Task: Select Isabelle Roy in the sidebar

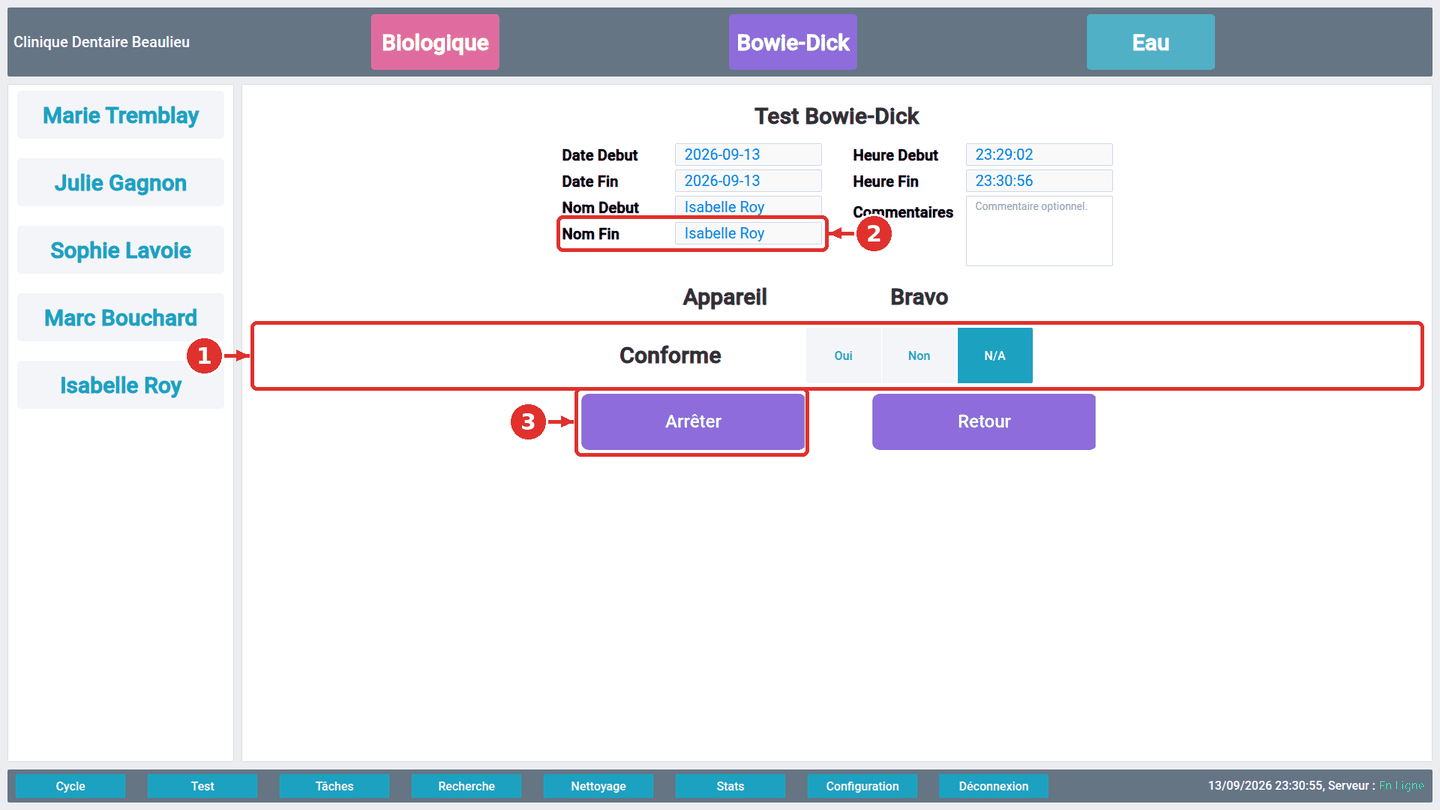Action: pos(121,385)
